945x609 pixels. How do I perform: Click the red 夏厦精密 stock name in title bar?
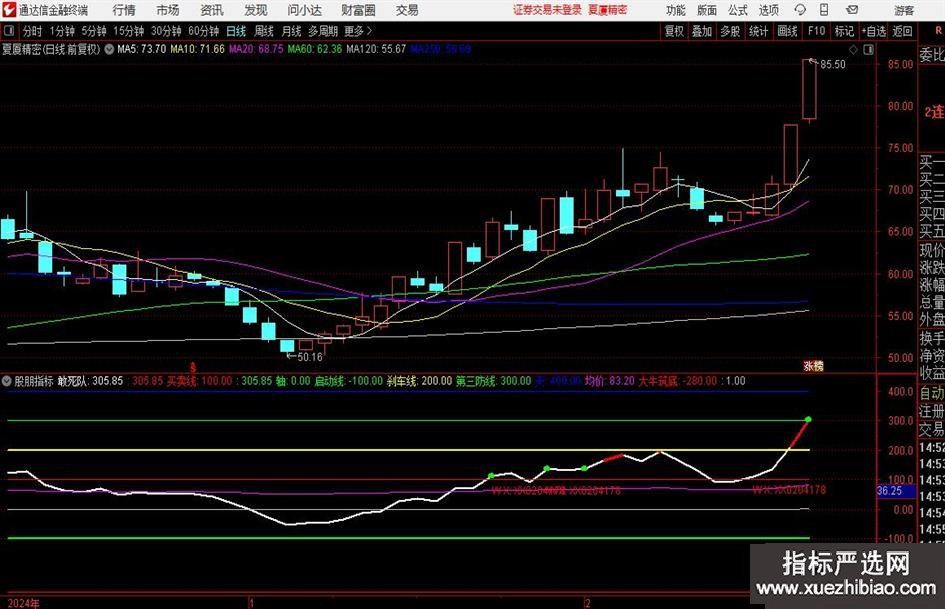608,10
